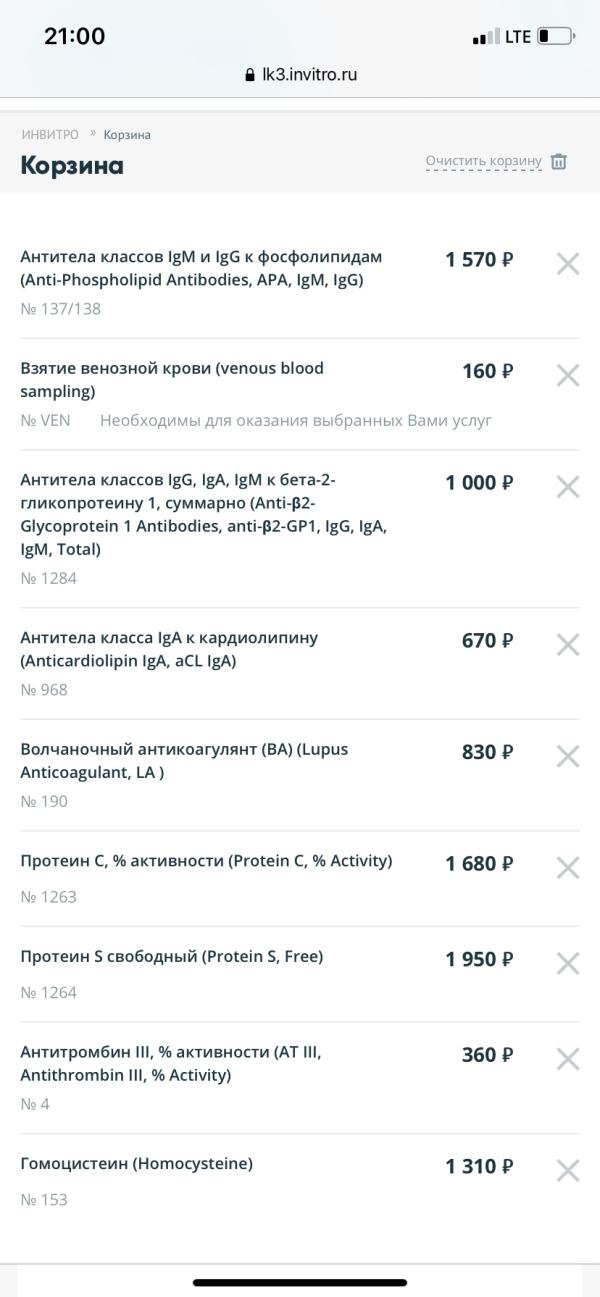Image resolution: width=600 pixels, height=1297 pixels.
Task: Remove Protein S Free from cart
Action: point(568,964)
